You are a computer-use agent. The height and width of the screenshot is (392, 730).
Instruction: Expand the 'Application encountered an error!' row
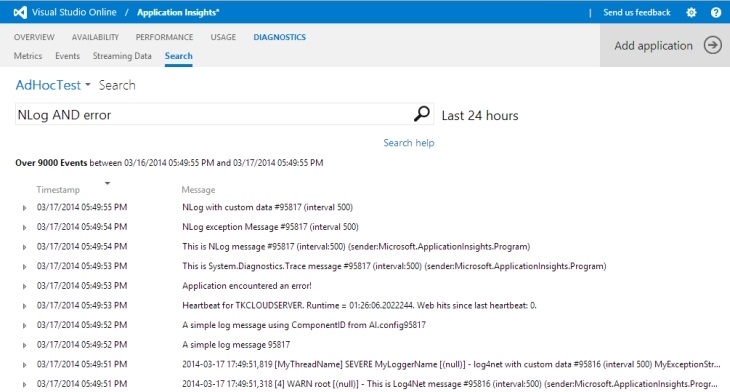point(24,286)
